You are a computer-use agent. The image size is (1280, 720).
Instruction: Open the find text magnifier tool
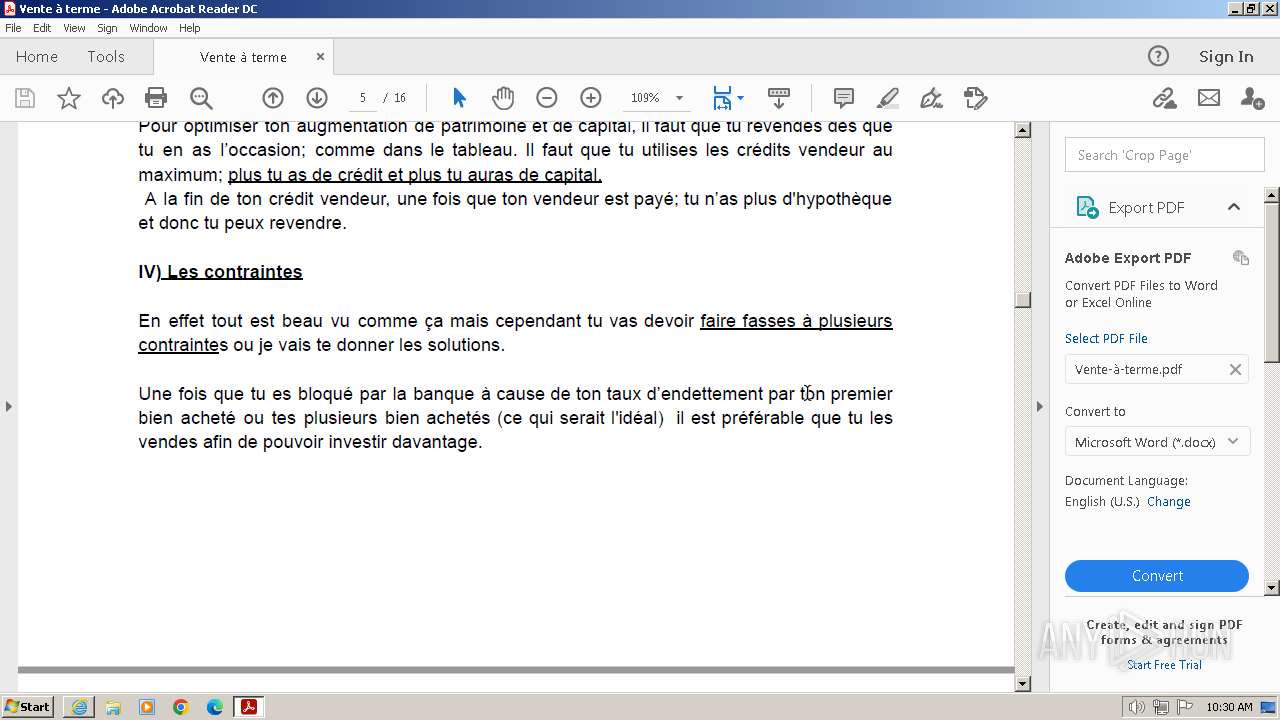201,98
